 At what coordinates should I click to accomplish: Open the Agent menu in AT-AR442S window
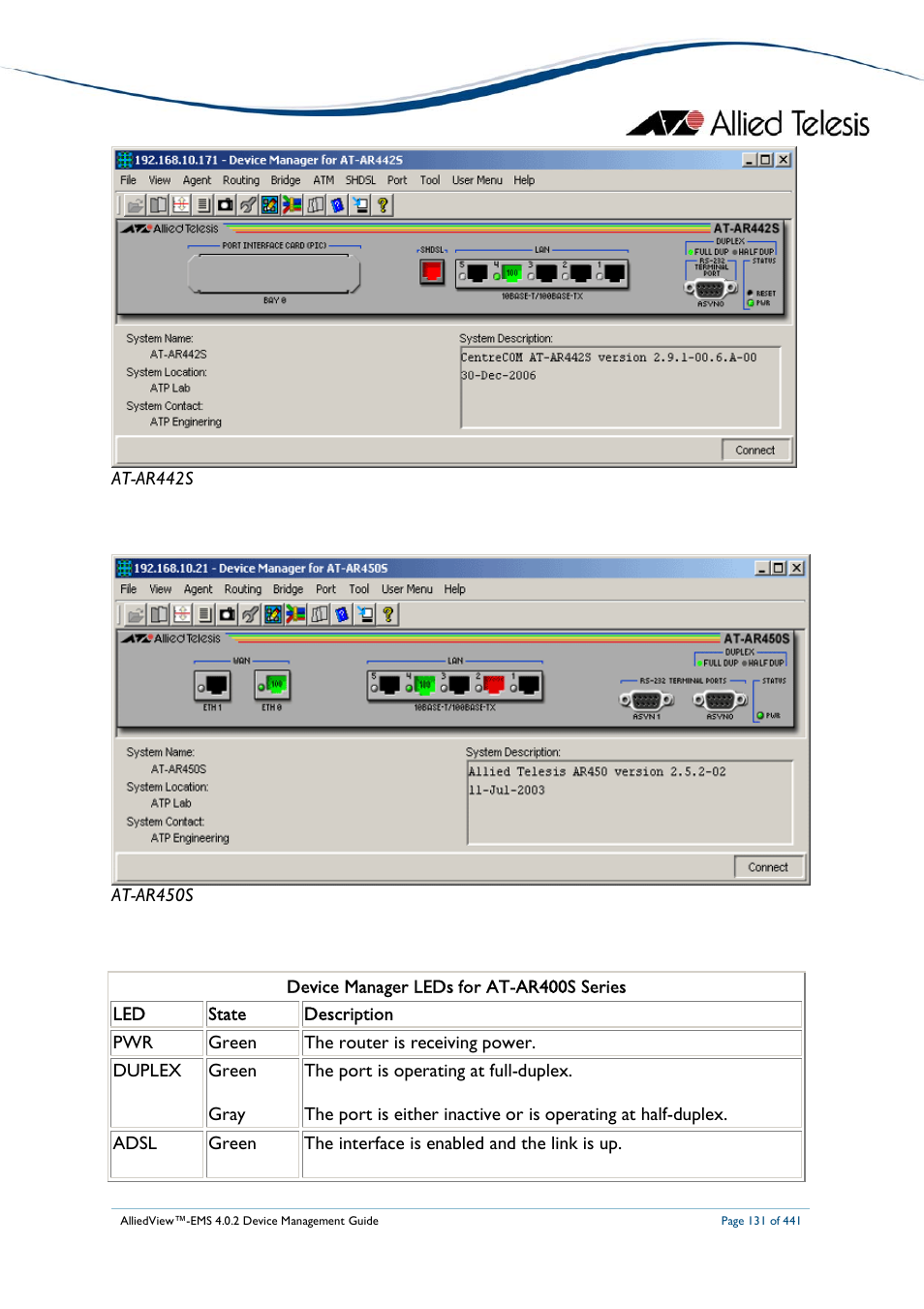(197, 180)
